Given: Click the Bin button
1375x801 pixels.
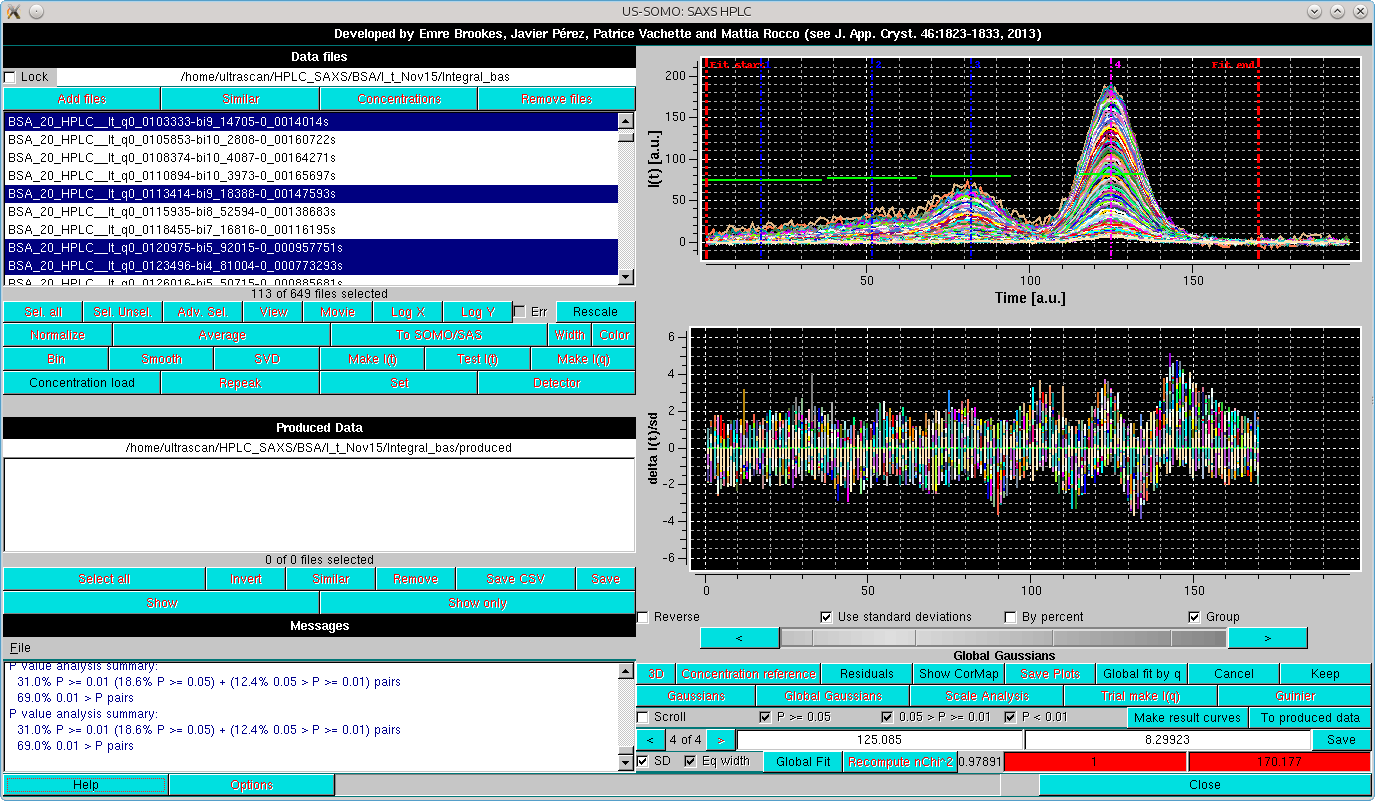Looking at the screenshot, I should click(56, 359).
